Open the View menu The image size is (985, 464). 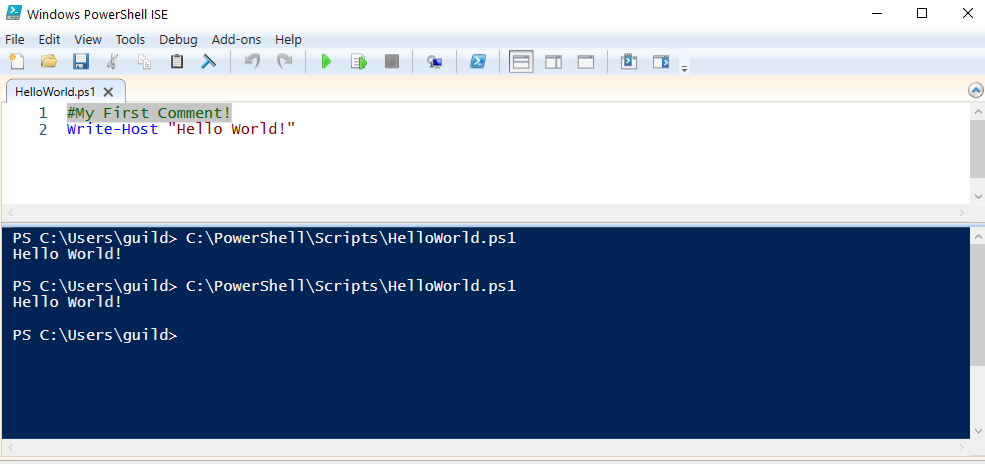pyautogui.click(x=88, y=40)
